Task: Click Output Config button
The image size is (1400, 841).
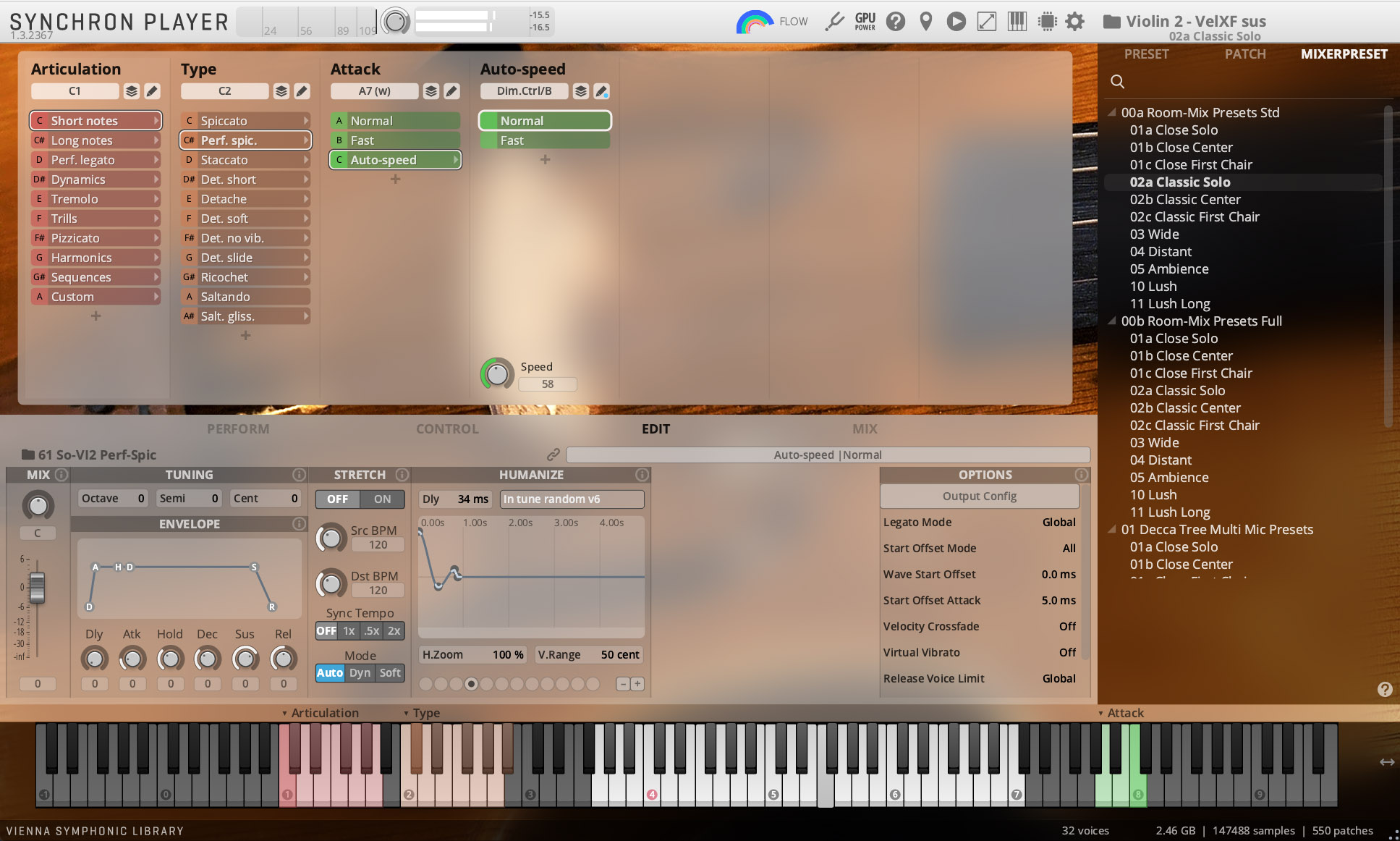Action: [x=980, y=496]
